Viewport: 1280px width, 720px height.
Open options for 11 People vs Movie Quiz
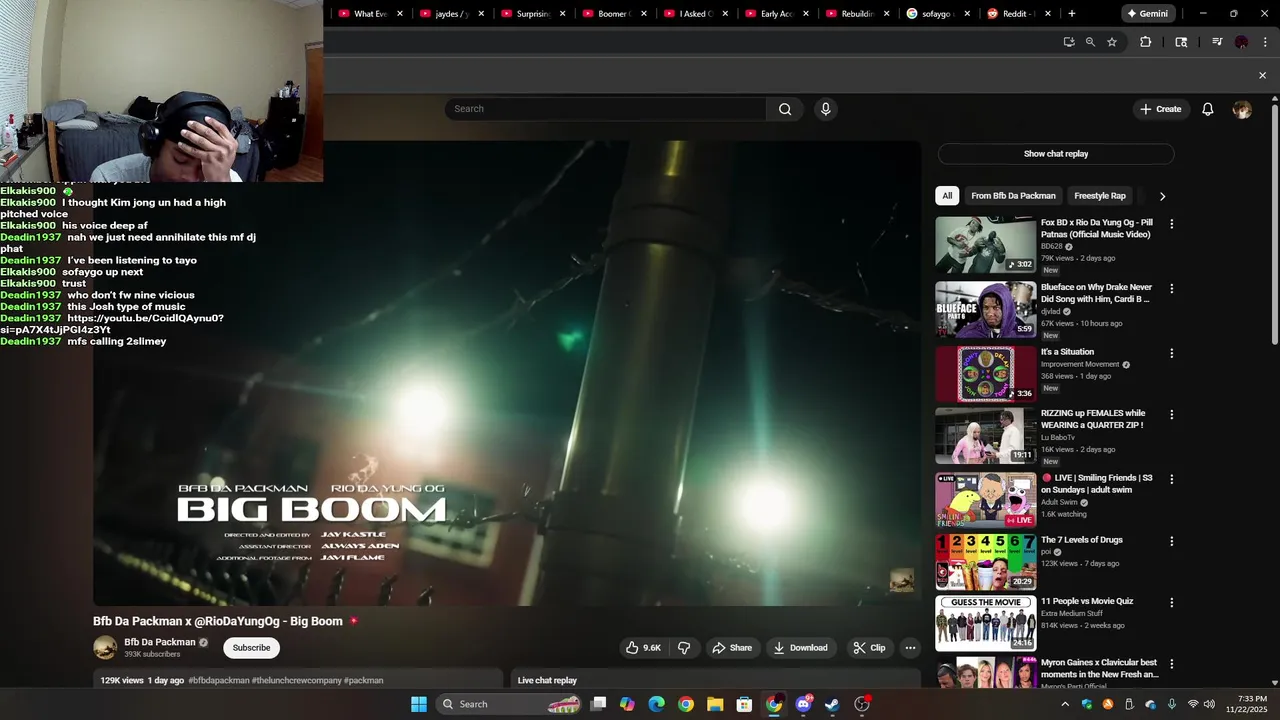coord(1172,603)
